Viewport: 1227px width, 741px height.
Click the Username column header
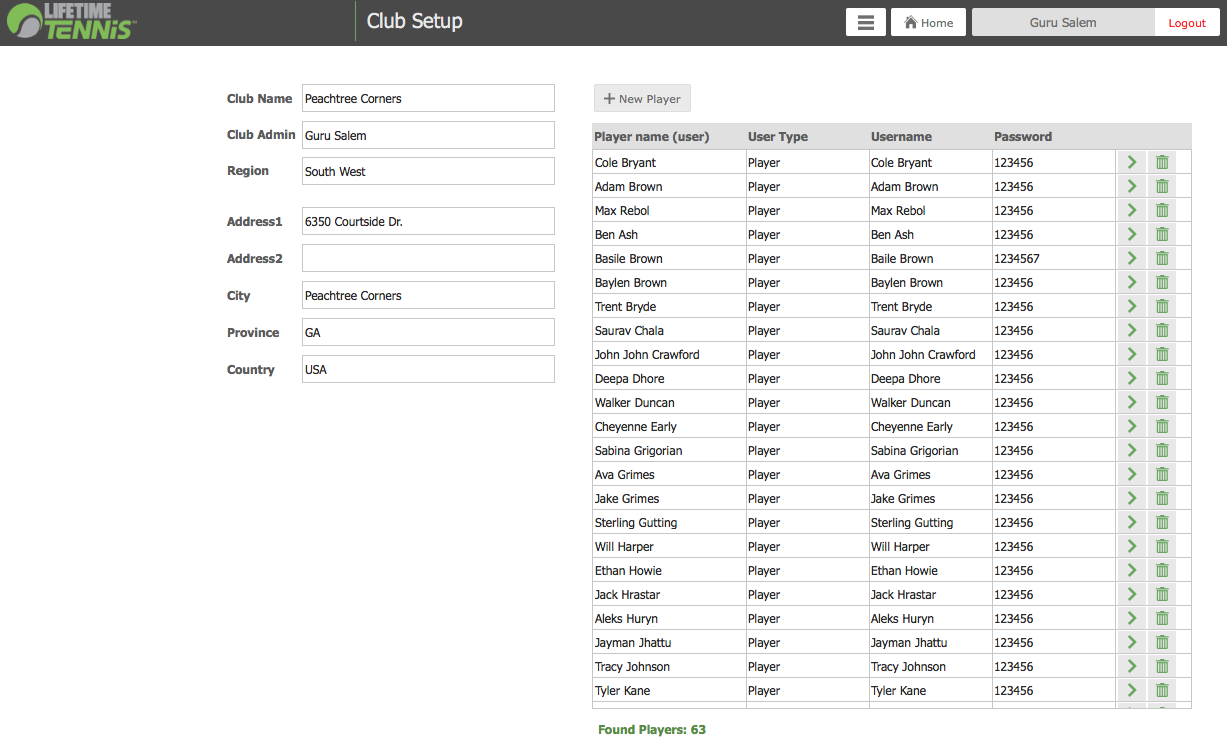pos(901,136)
